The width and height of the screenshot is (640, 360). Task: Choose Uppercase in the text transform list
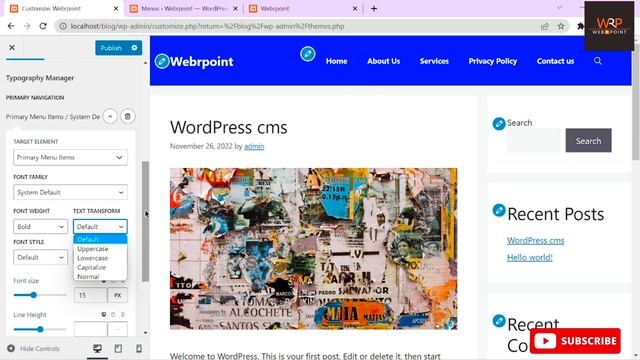pos(100,249)
